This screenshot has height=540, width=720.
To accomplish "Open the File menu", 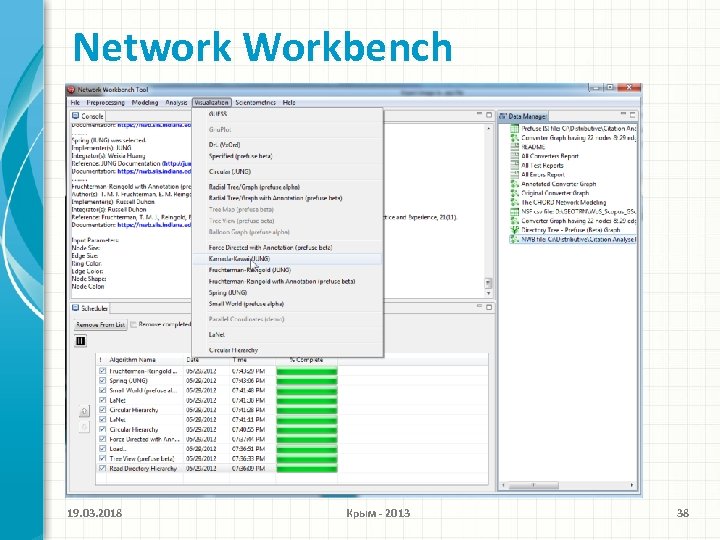I will click(x=75, y=102).
